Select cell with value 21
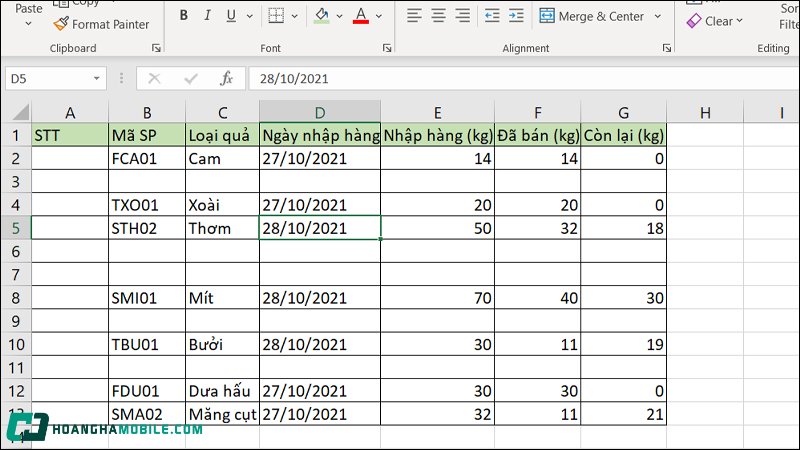Screen dimensions: 800x450 tap(623, 414)
